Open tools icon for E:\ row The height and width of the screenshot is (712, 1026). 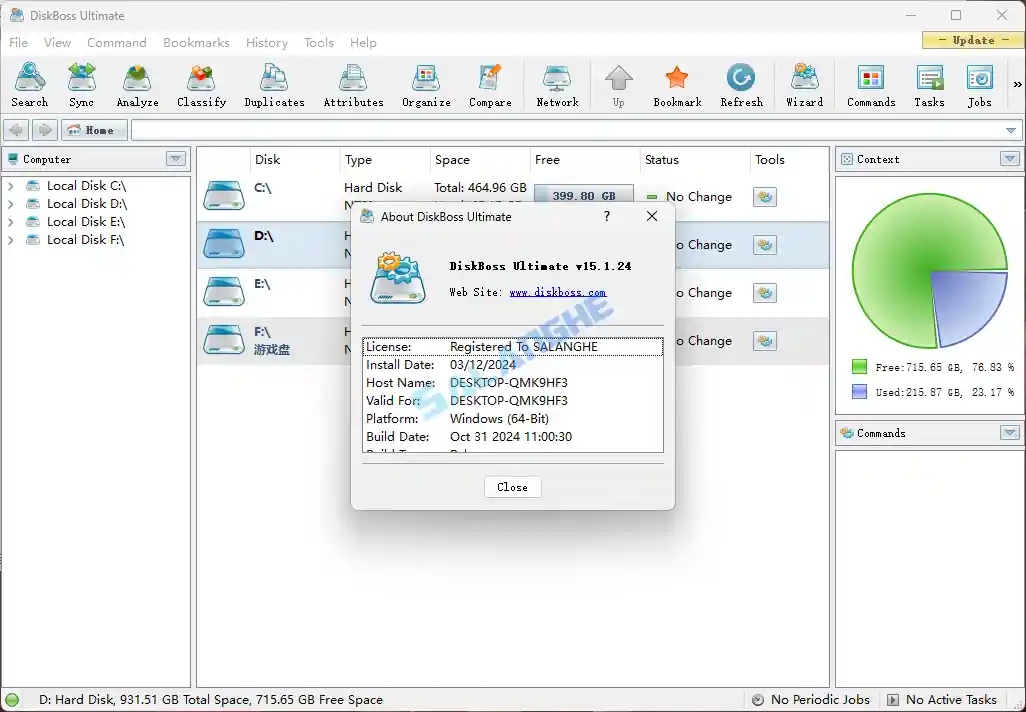coord(765,293)
